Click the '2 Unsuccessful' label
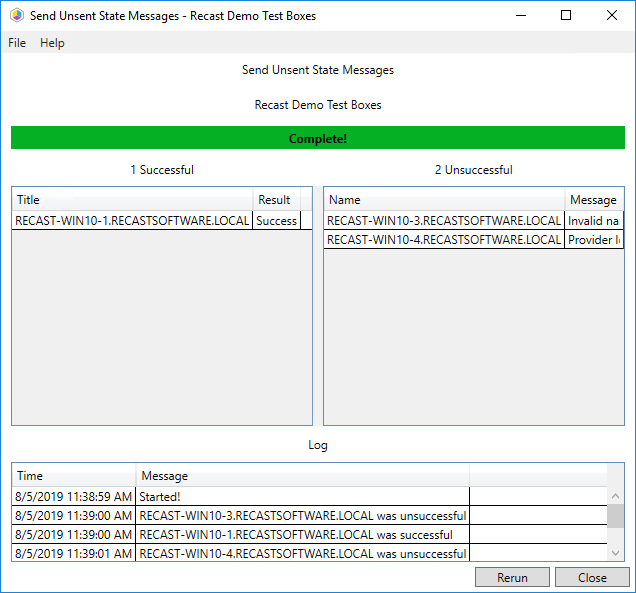 point(473,170)
